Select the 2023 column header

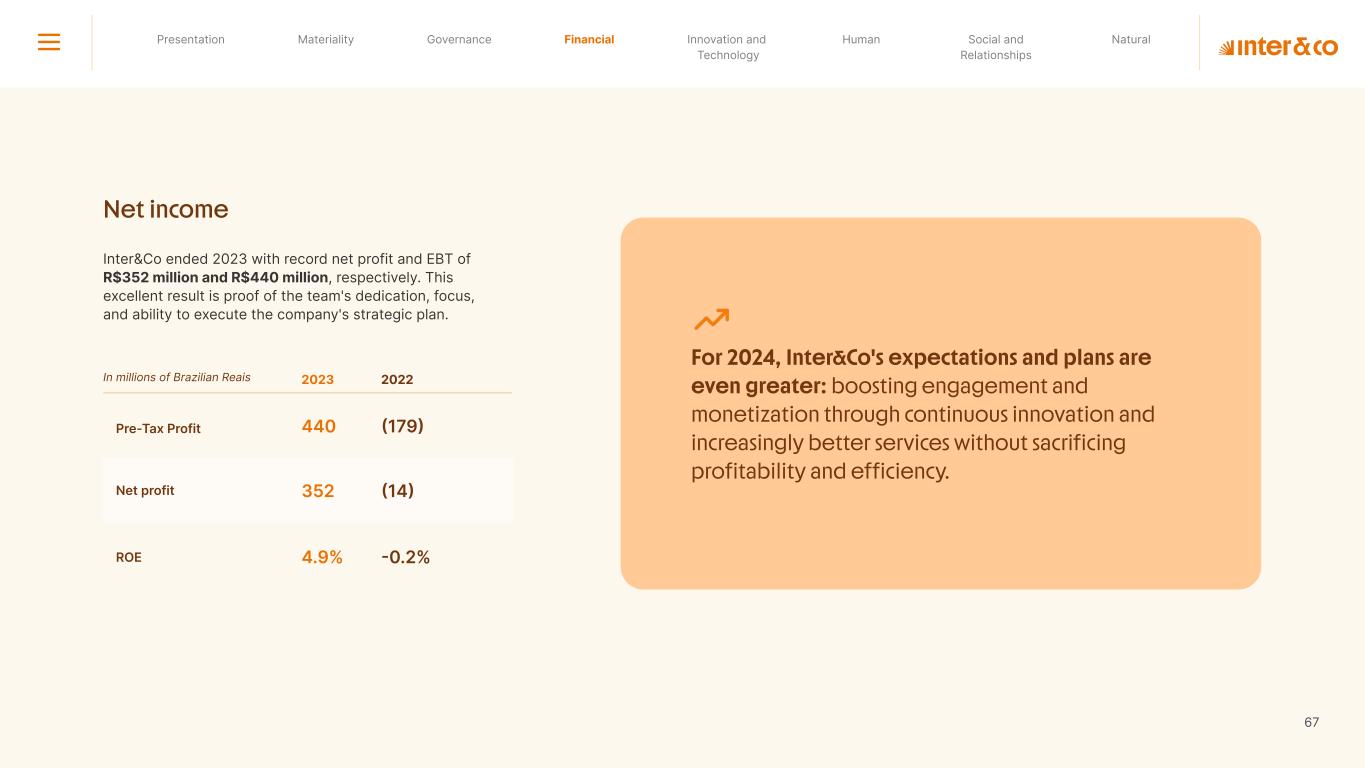318,380
